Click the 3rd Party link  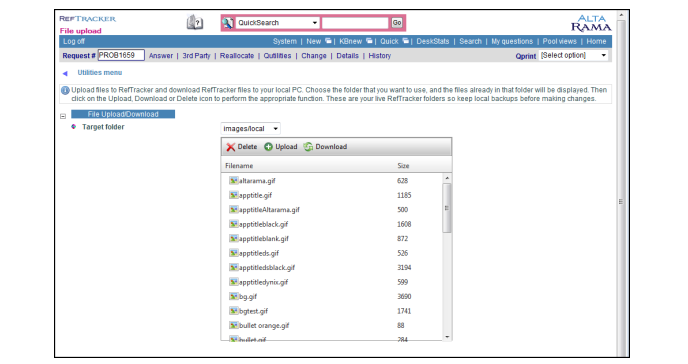[196, 56]
